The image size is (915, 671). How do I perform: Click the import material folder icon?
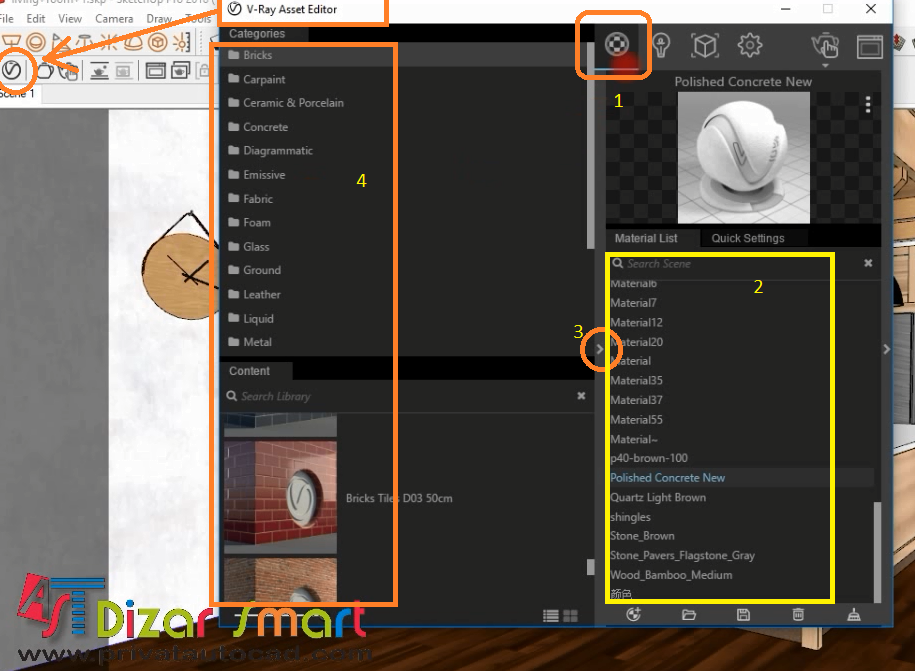[689, 614]
